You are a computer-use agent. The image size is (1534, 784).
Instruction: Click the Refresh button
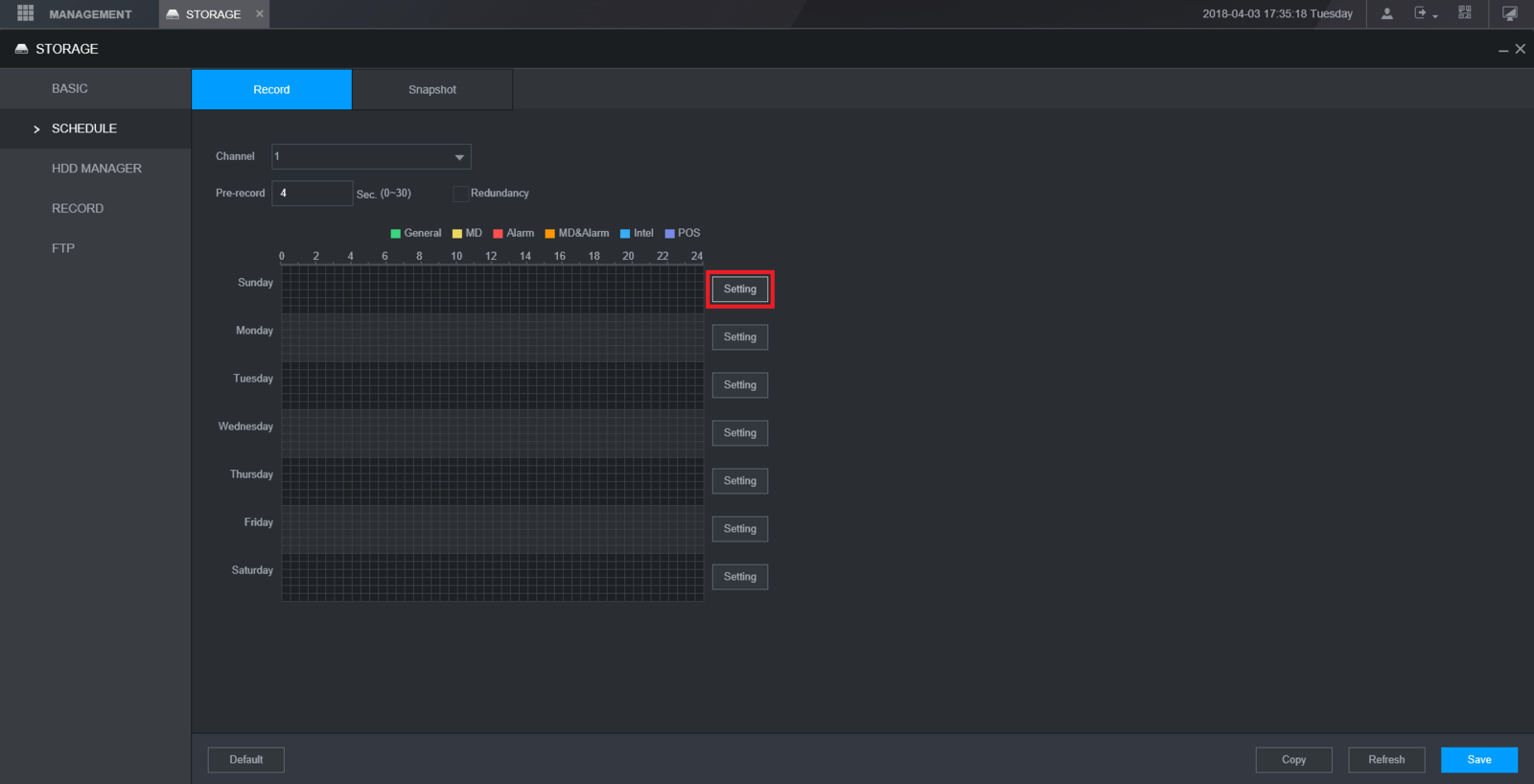(x=1386, y=760)
